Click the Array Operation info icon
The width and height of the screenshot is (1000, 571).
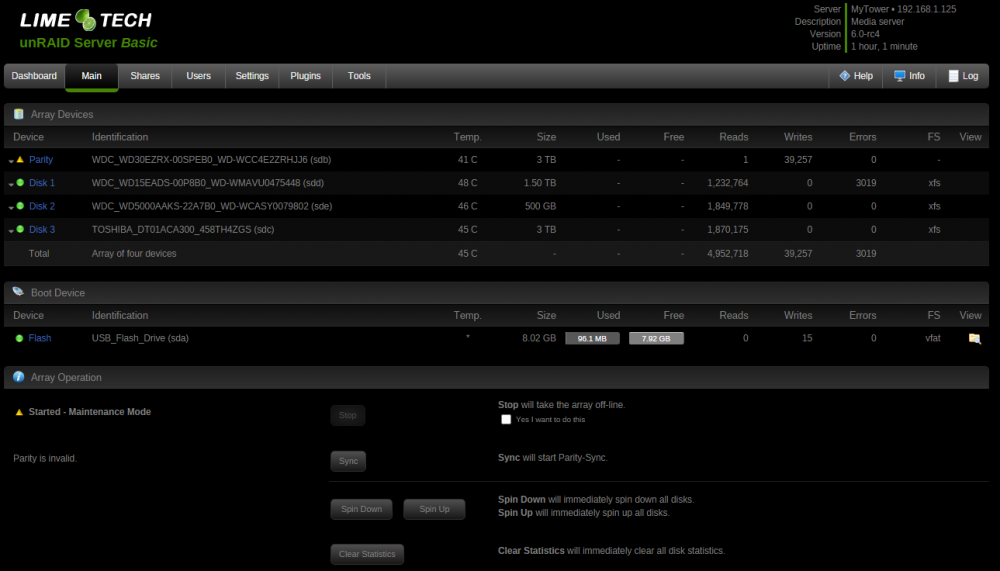point(18,377)
